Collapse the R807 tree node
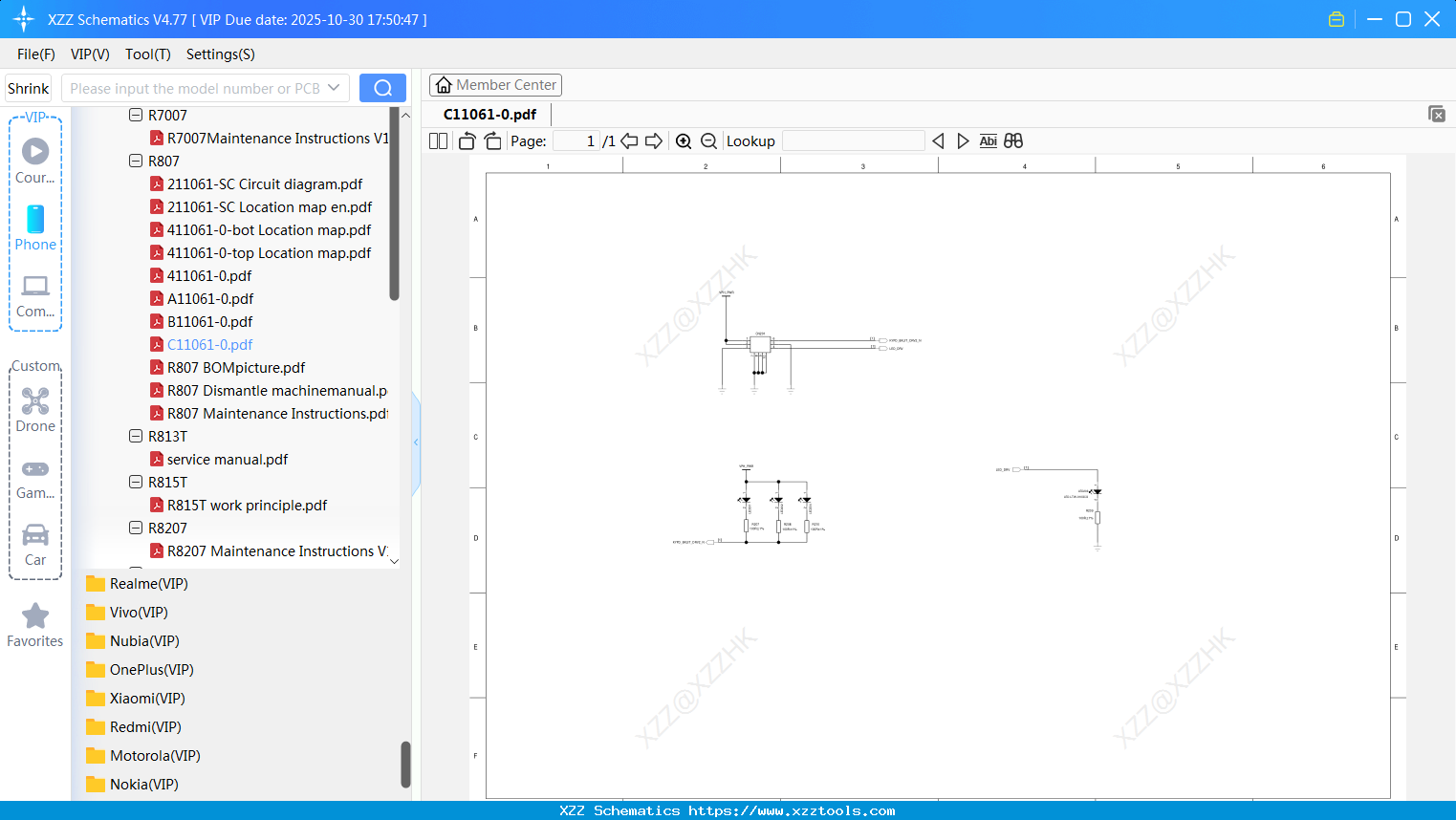Screen dimensions: 1456x820 pos(136,161)
